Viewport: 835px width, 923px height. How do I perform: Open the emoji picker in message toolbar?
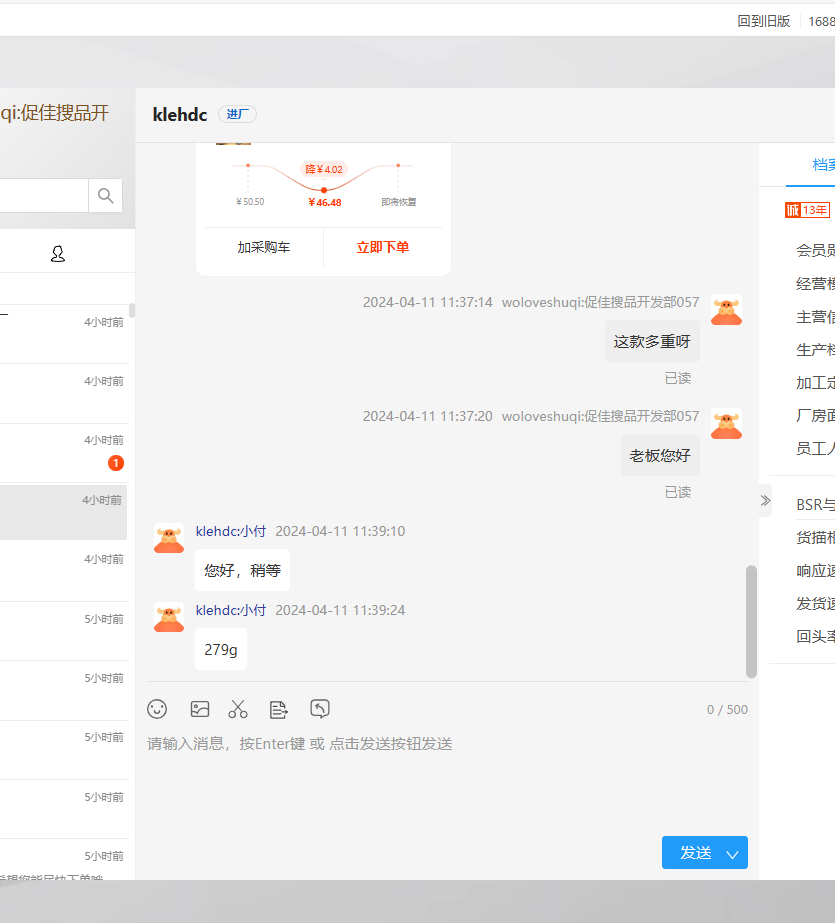[x=157, y=709]
